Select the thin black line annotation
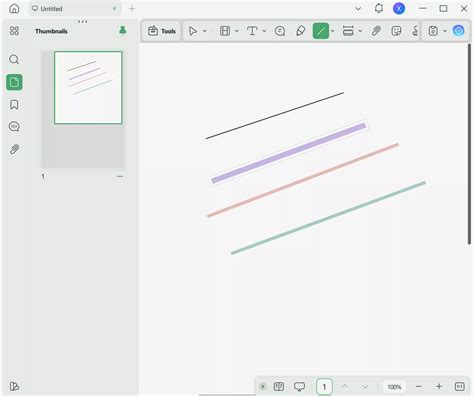This screenshot has height=396, width=474. coord(275,115)
